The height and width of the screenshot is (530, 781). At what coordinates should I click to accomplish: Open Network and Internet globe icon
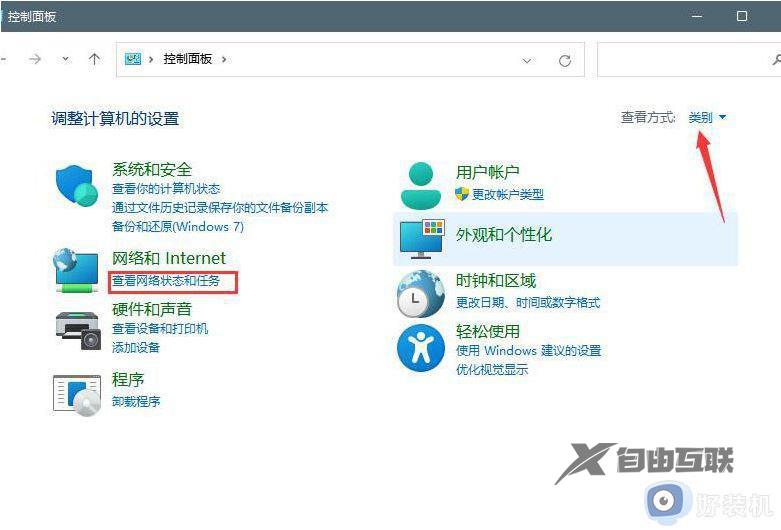[76, 270]
